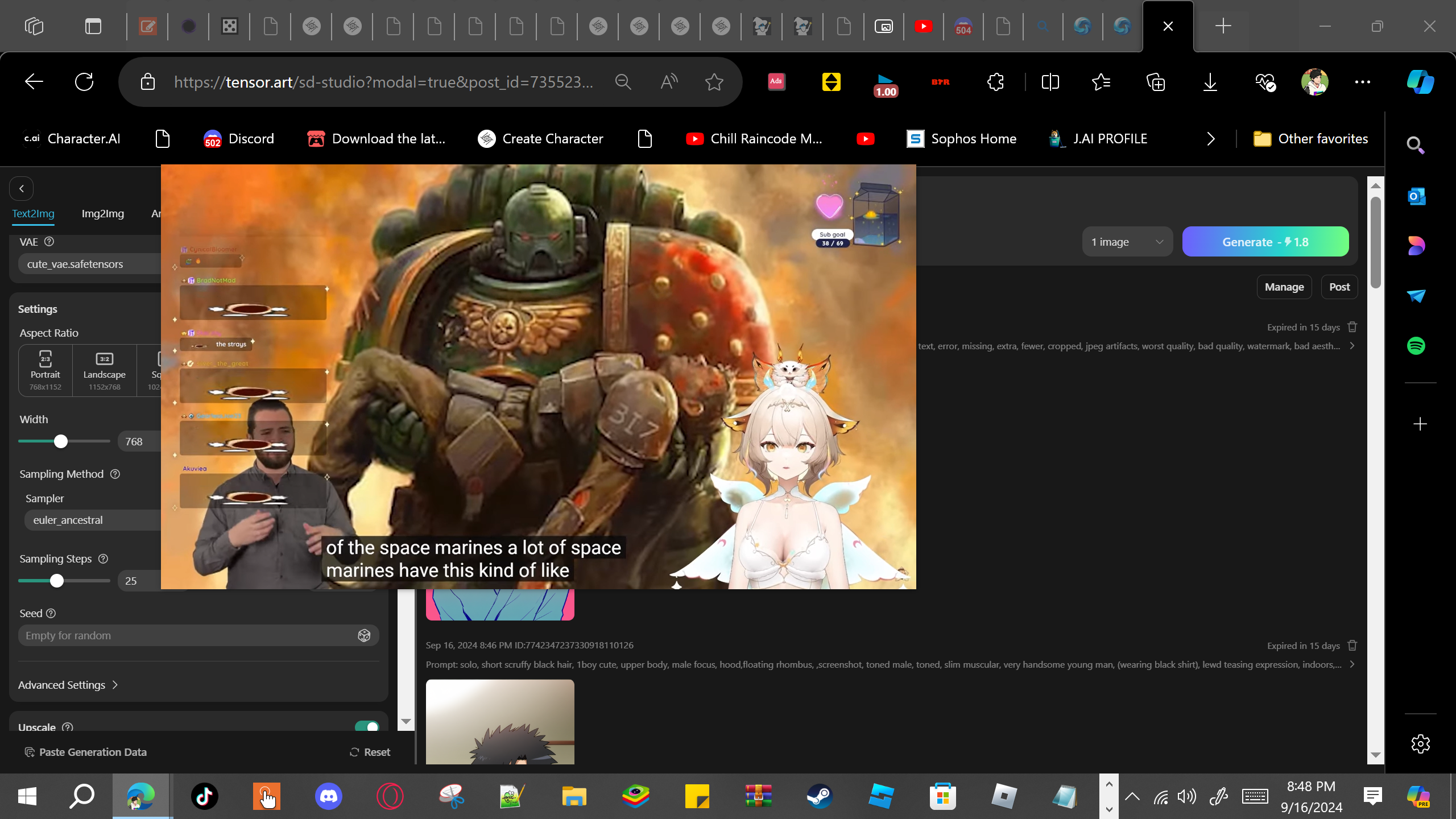Toggle Split screen in the toolbar
1456x819 pixels.
click(x=1050, y=82)
